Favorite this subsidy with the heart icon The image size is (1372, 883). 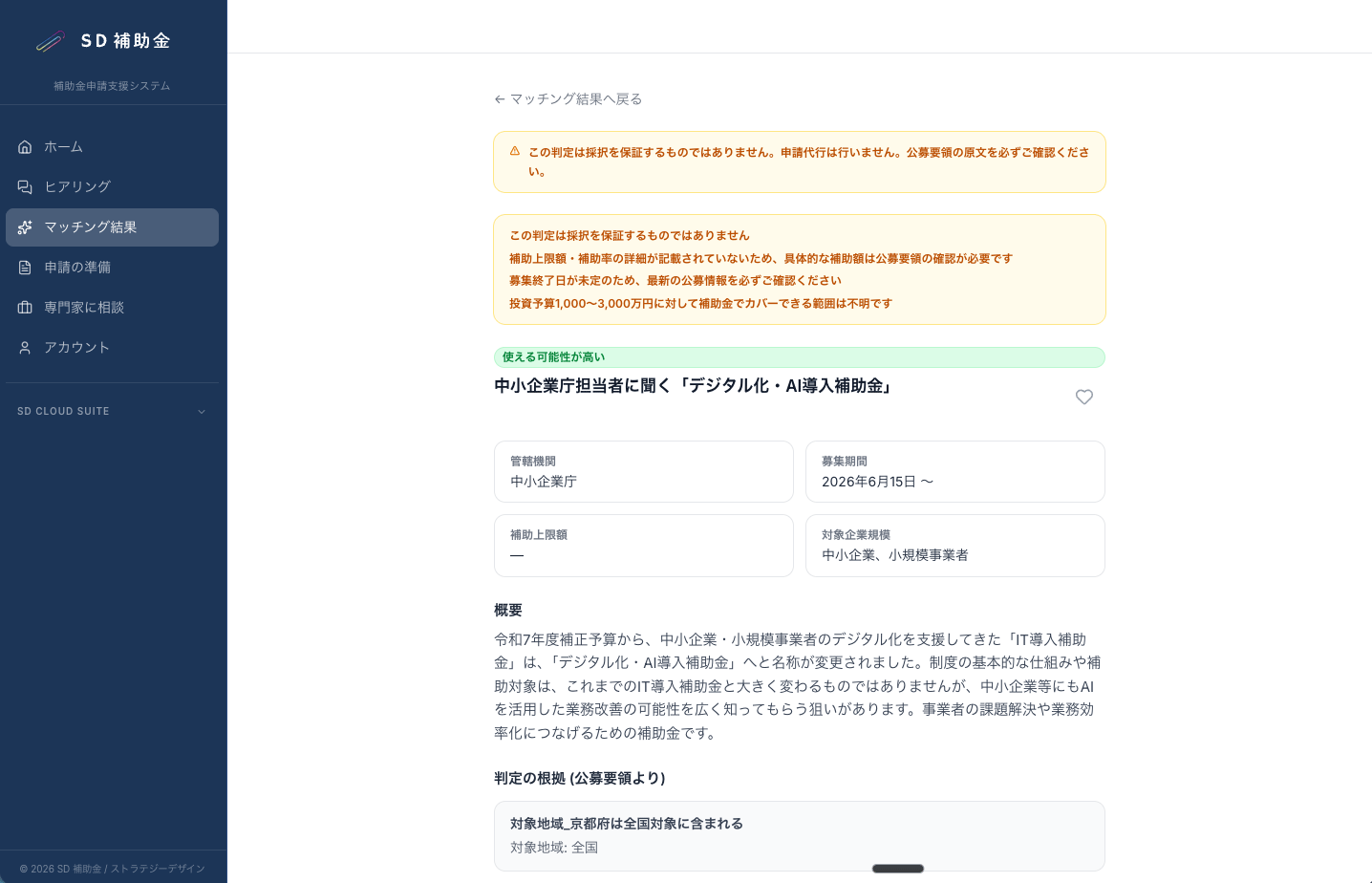click(1084, 397)
